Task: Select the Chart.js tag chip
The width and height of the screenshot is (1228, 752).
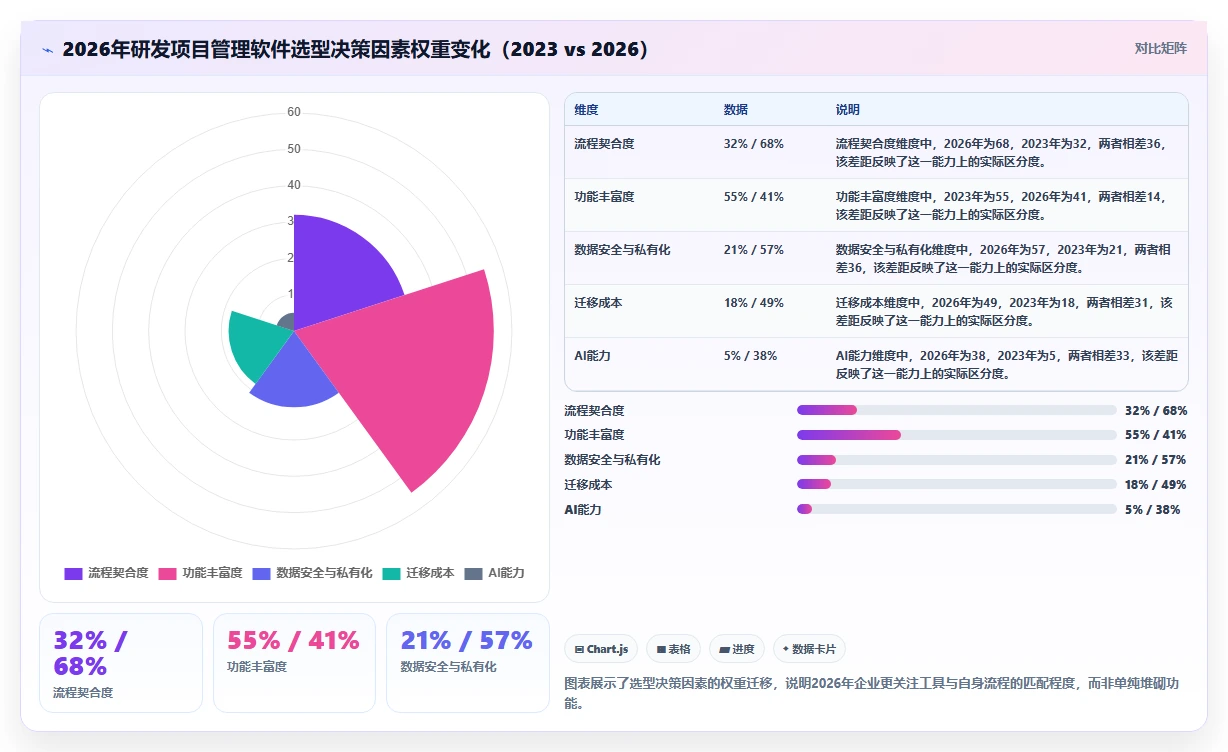Action: coord(602,649)
